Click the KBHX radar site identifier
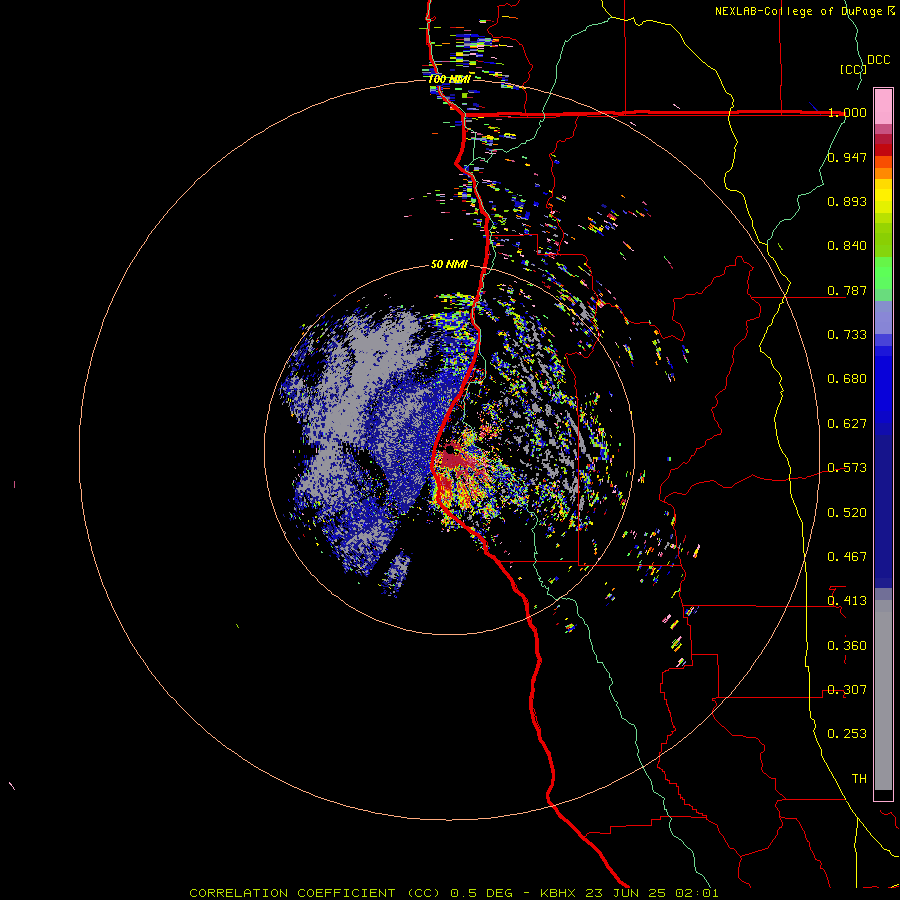 [x=559, y=893]
